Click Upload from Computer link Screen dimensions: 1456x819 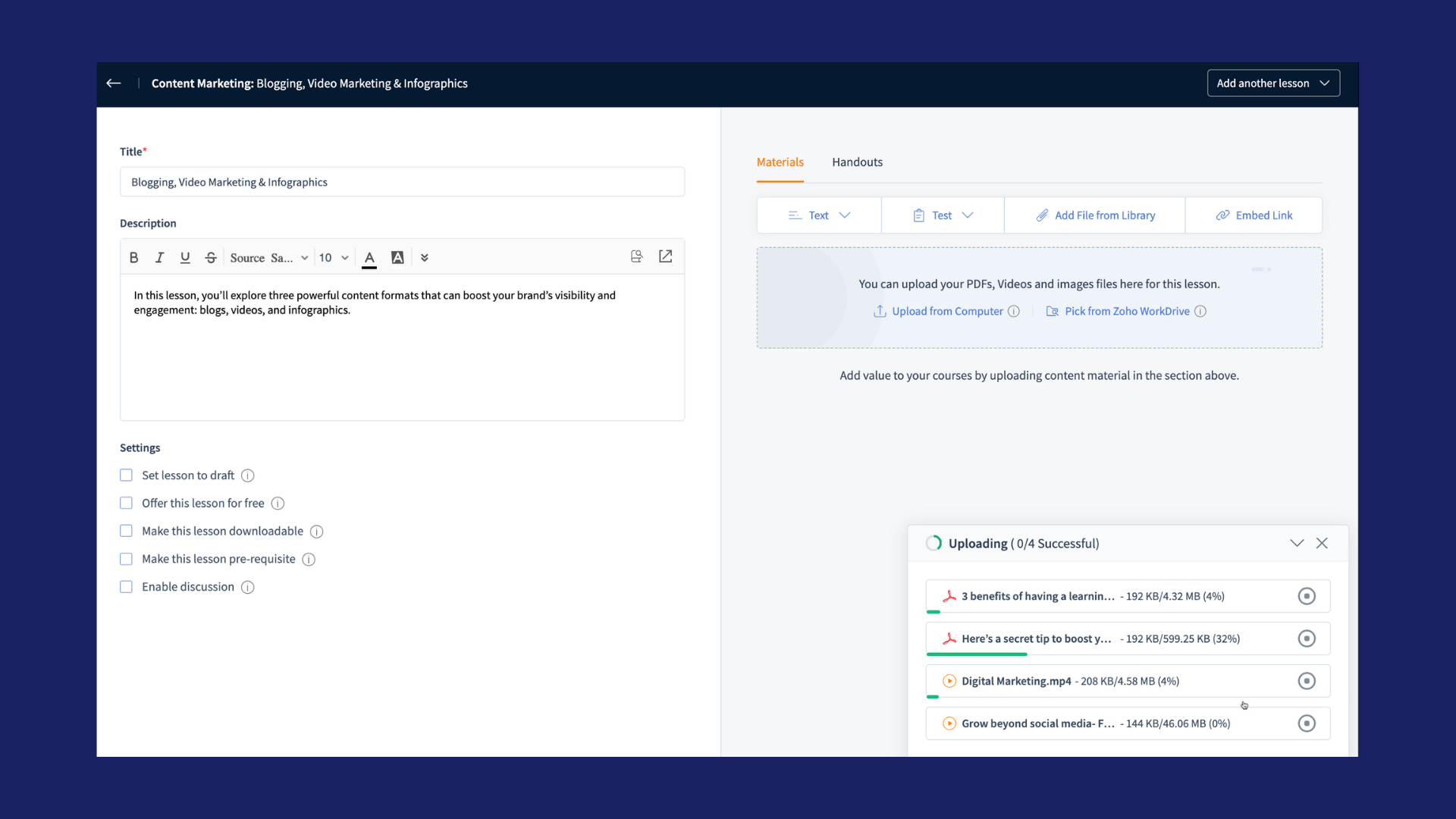tap(946, 311)
